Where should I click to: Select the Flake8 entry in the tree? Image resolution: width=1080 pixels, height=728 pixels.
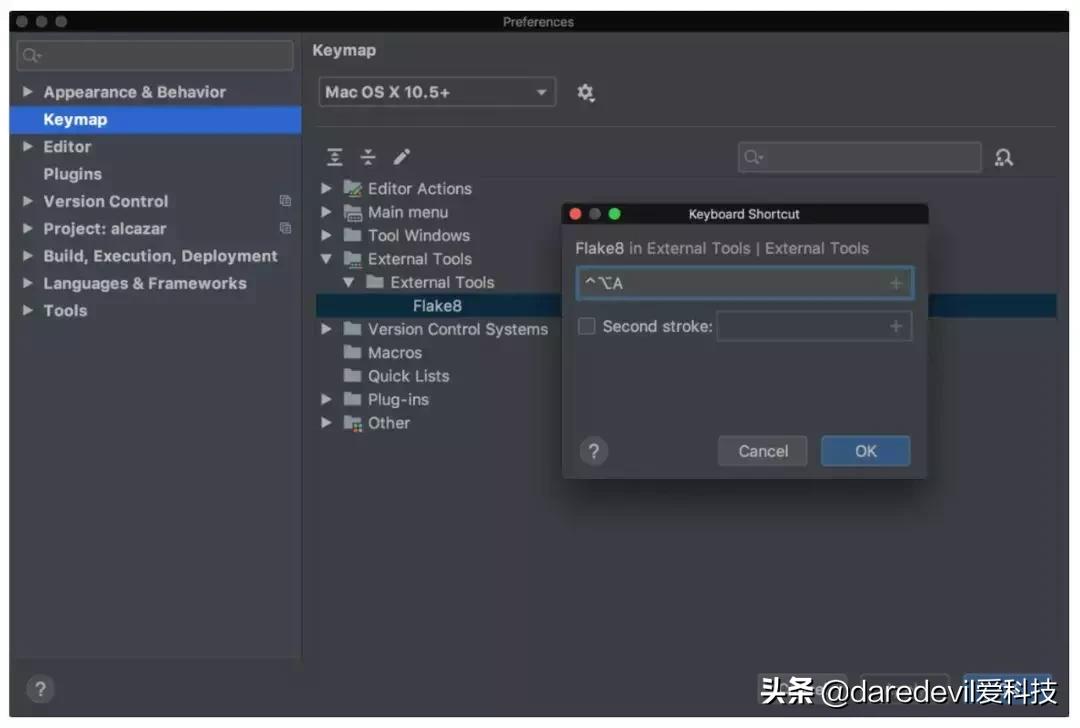point(437,305)
